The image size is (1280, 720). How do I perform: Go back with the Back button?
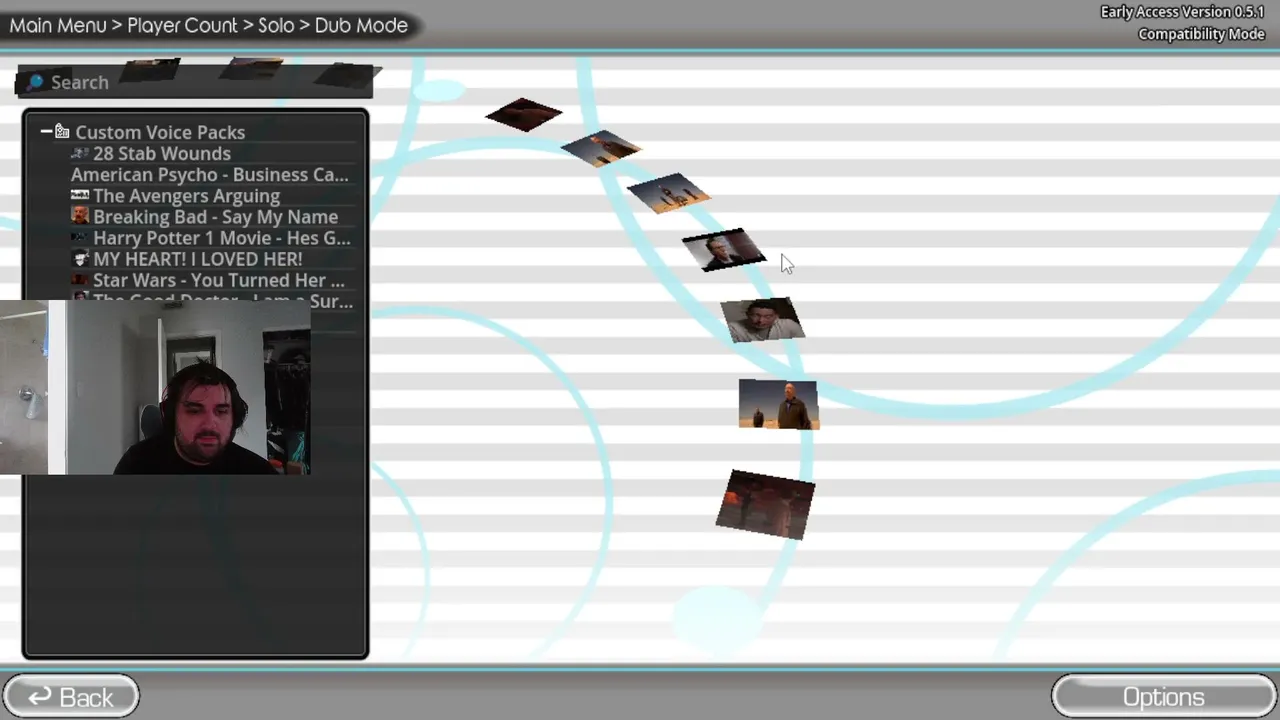71,697
